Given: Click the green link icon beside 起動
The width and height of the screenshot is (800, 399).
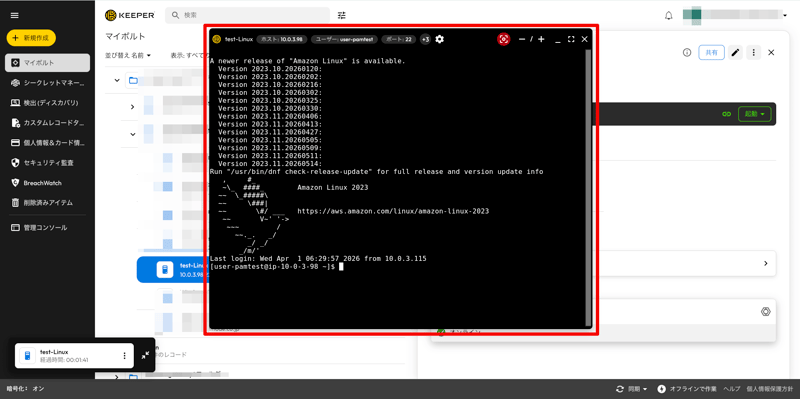Looking at the screenshot, I should 727,114.
